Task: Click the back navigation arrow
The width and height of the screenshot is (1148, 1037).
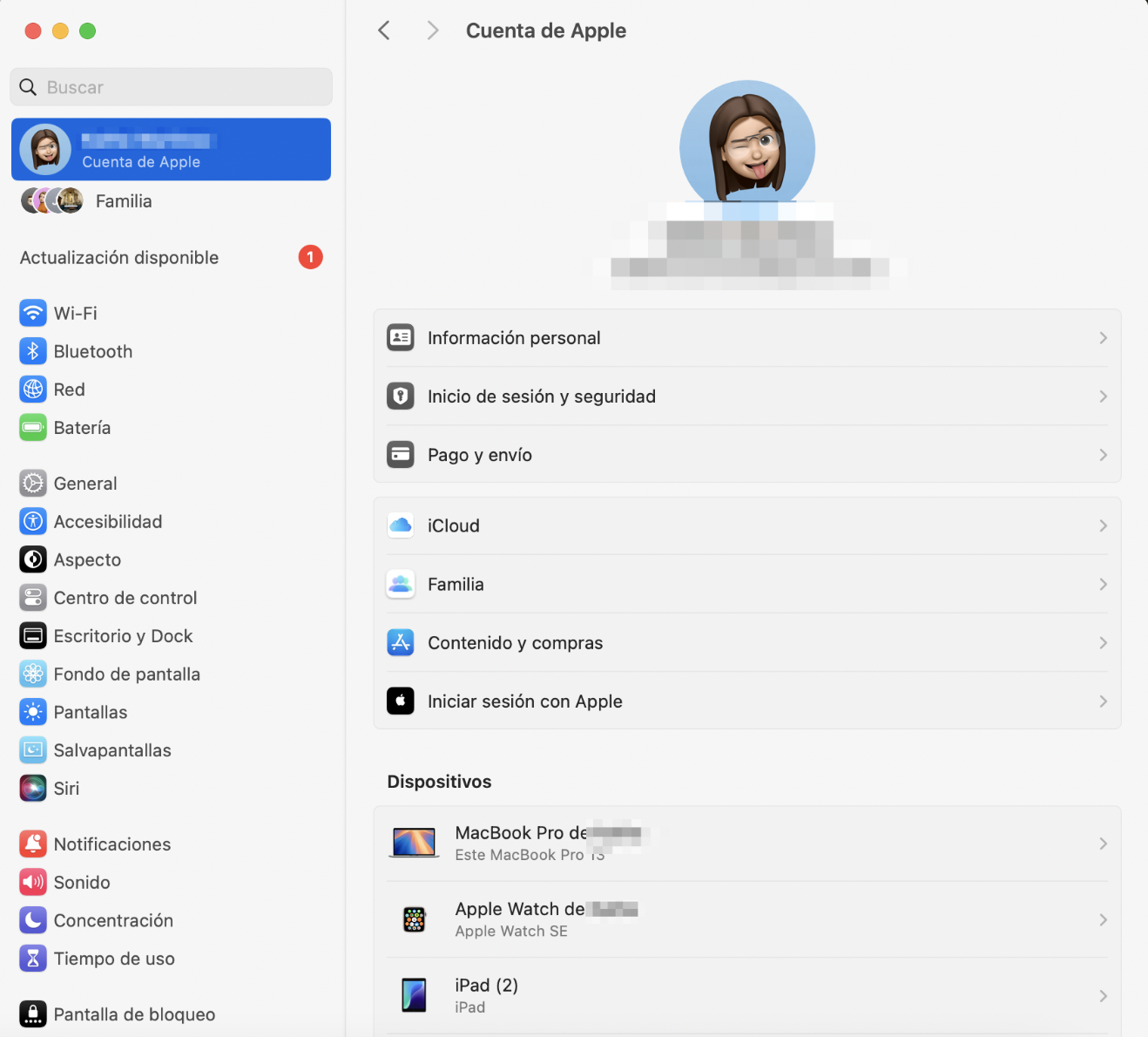Action: click(x=384, y=30)
